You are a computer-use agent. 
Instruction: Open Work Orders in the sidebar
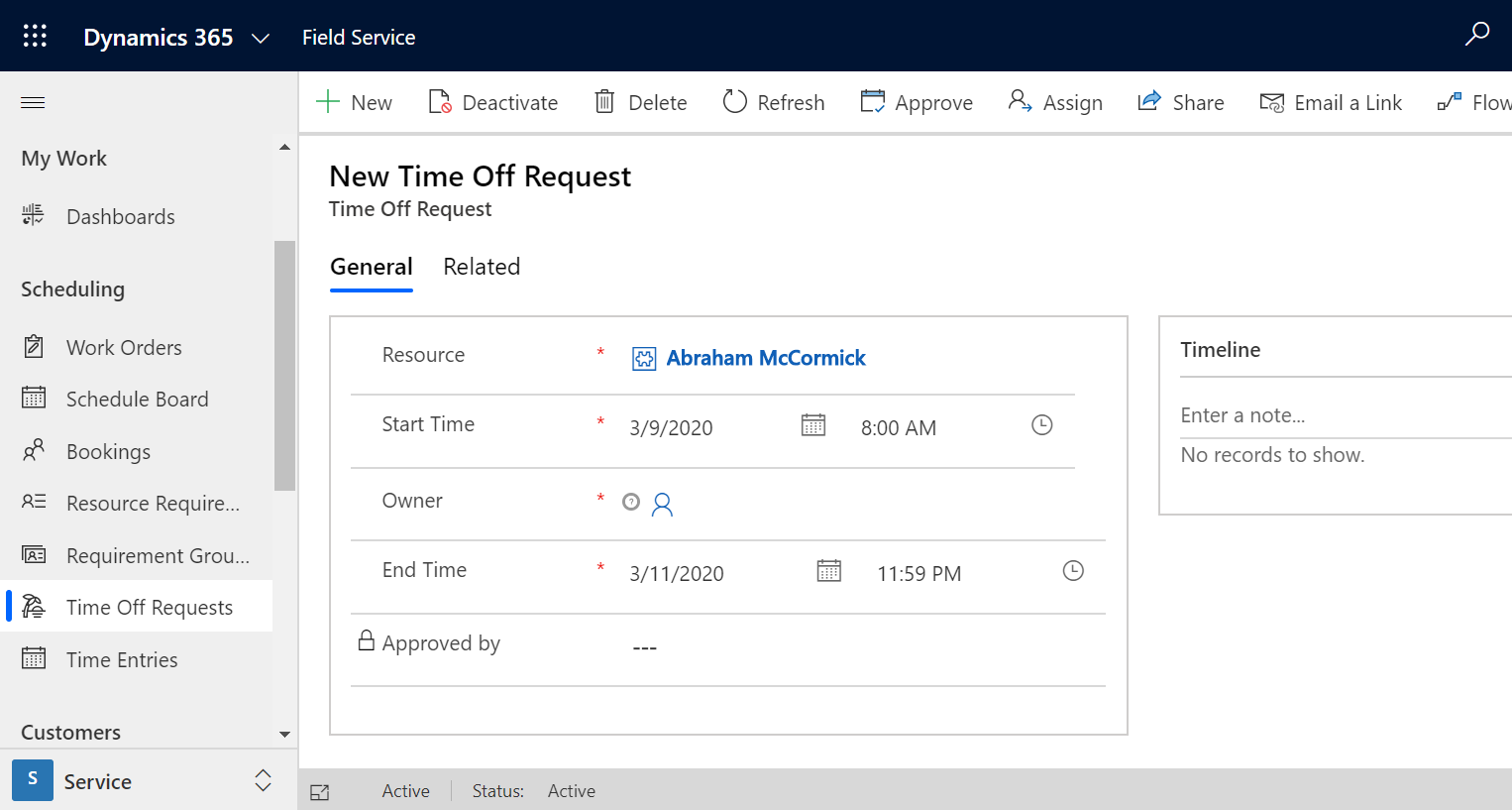click(x=124, y=348)
